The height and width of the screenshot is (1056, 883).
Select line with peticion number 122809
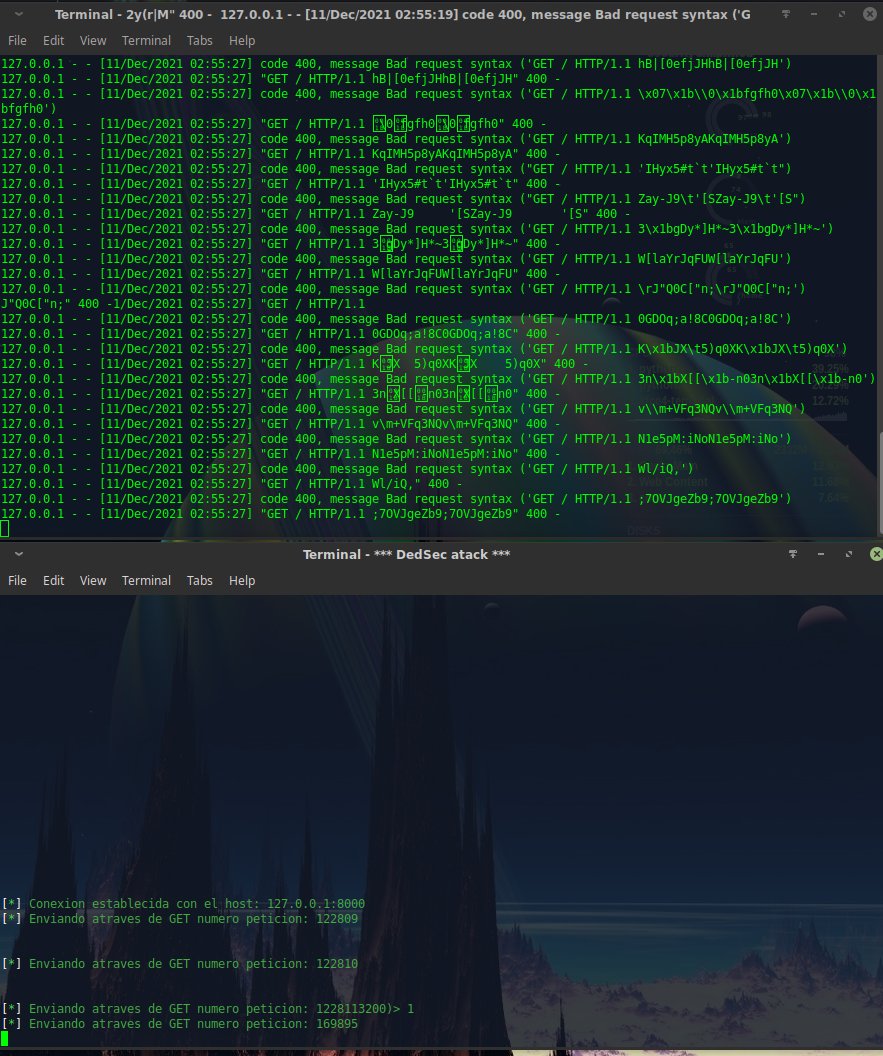pyautogui.click(x=180, y=919)
